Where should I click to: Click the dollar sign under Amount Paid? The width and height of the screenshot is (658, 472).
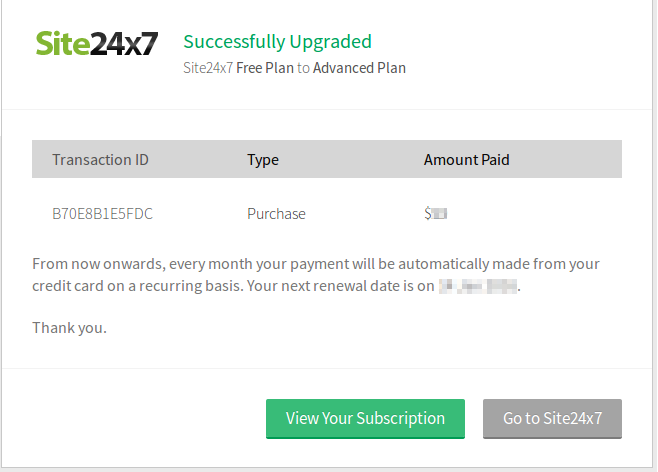tap(428, 214)
